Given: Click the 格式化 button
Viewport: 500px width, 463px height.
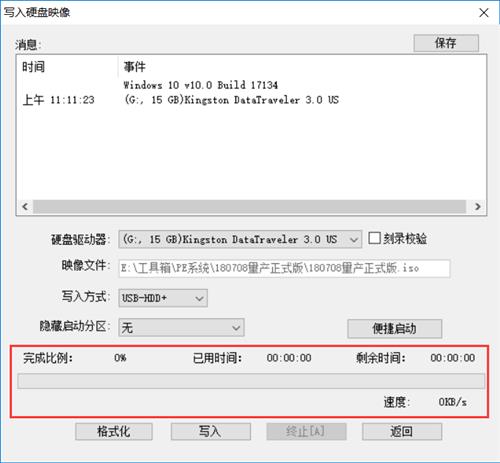Looking at the screenshot, I should [x=114, y=432].
